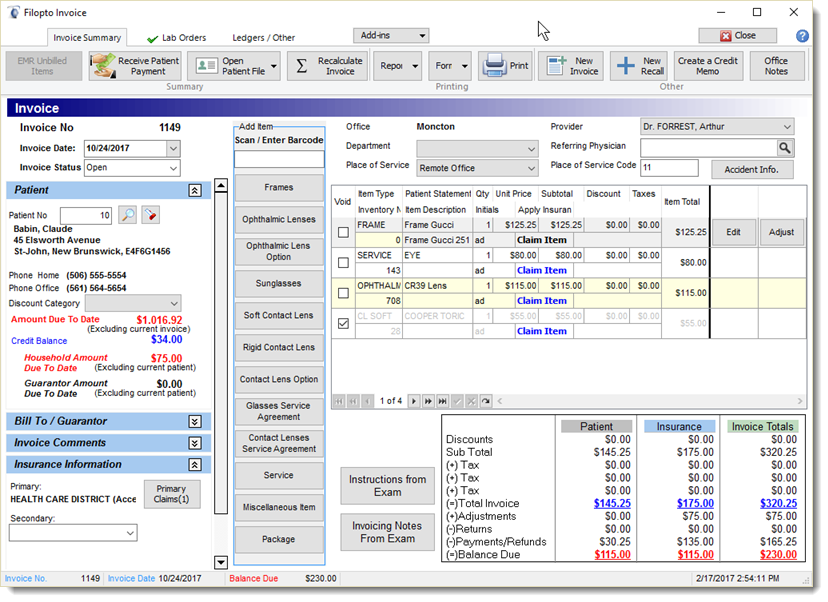Jump to next page of grid records
The height and width of the screenshot is (602, 828).
pos(428,401)
